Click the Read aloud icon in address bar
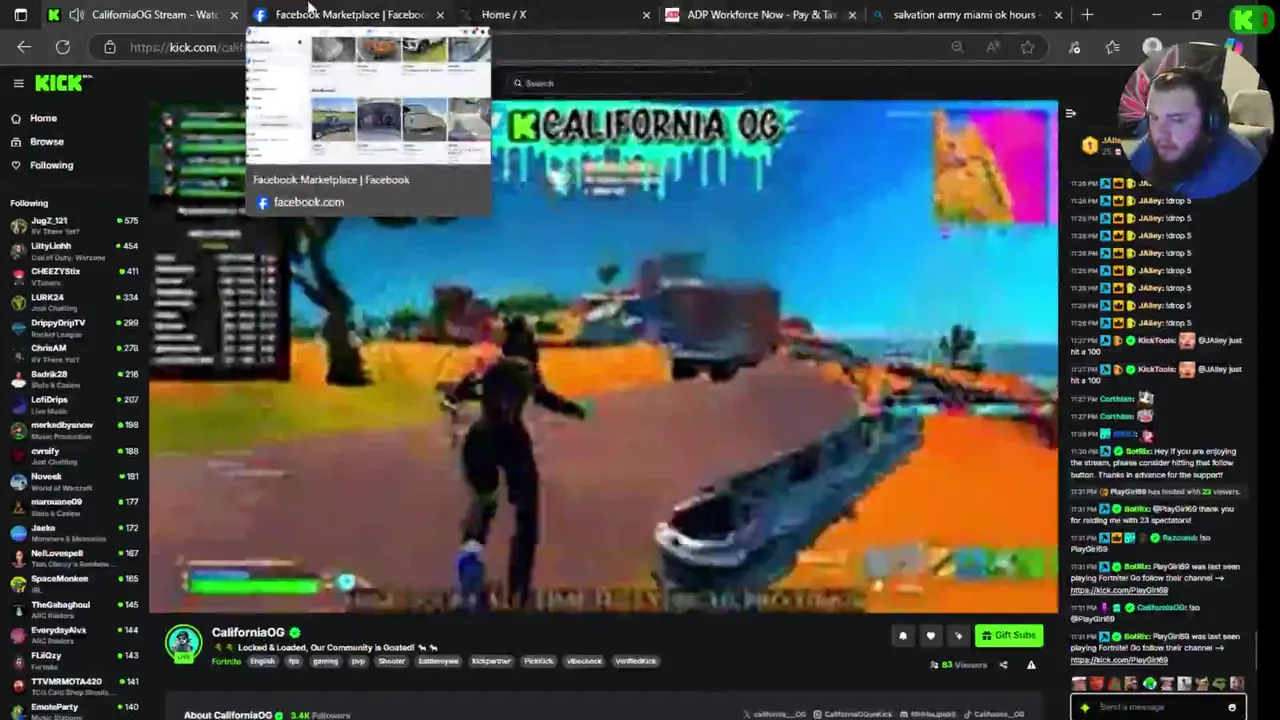 coord(992,47)
